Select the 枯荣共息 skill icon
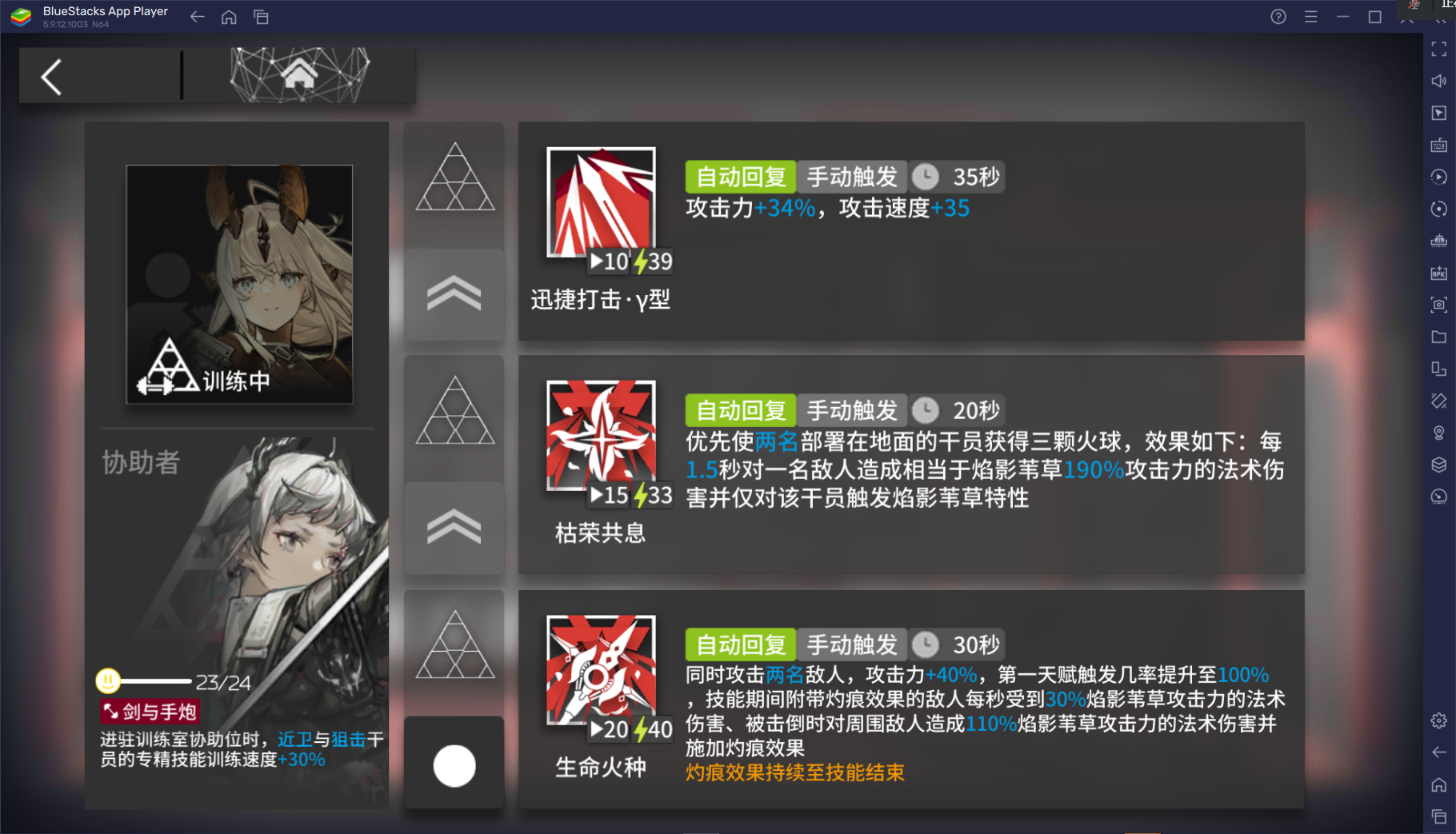The width and height of the screenshot is (1456, 834). pyautogui.click(x=600, y=436)
